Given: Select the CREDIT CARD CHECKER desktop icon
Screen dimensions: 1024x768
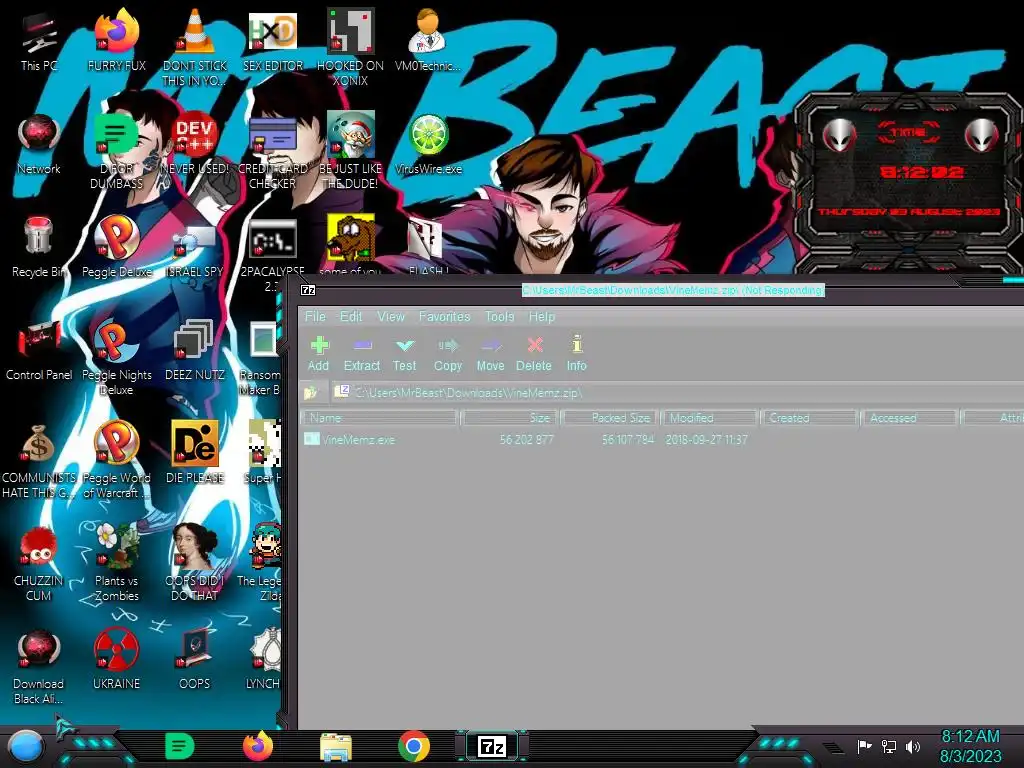Looking at the screenshot, I should point(273,151).
